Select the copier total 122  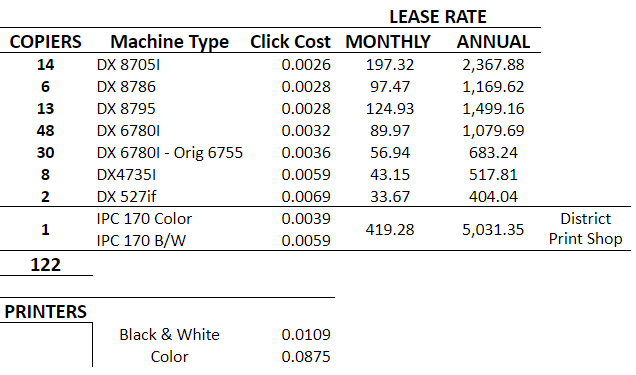click(x=45, y=265)
